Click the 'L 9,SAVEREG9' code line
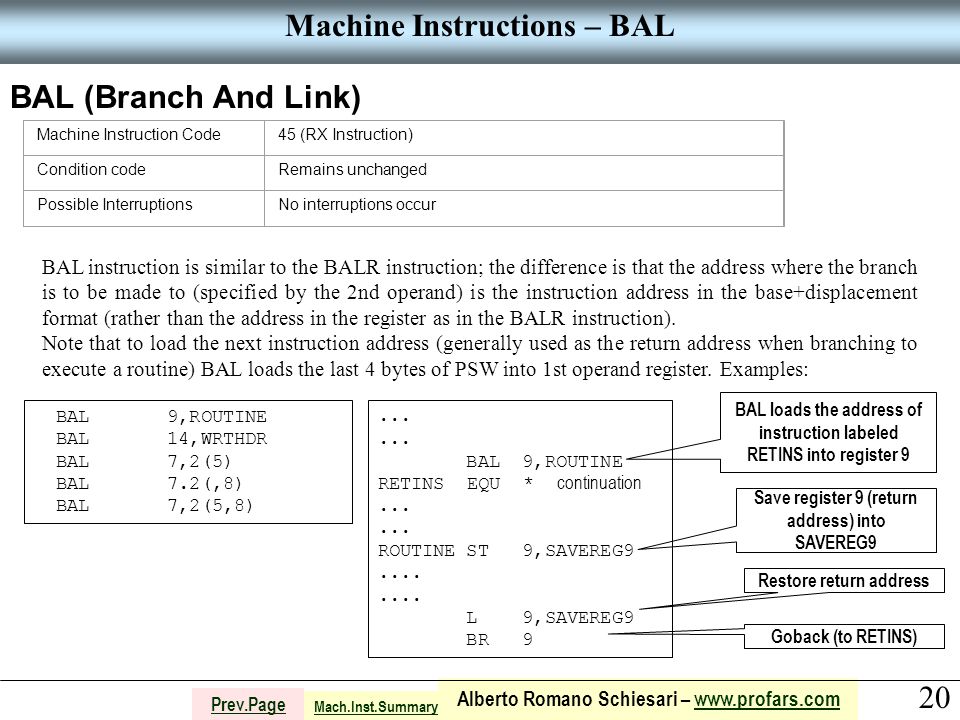Image resolution: width=960 pixels, height=720 pixels. (x=550, y=618)
